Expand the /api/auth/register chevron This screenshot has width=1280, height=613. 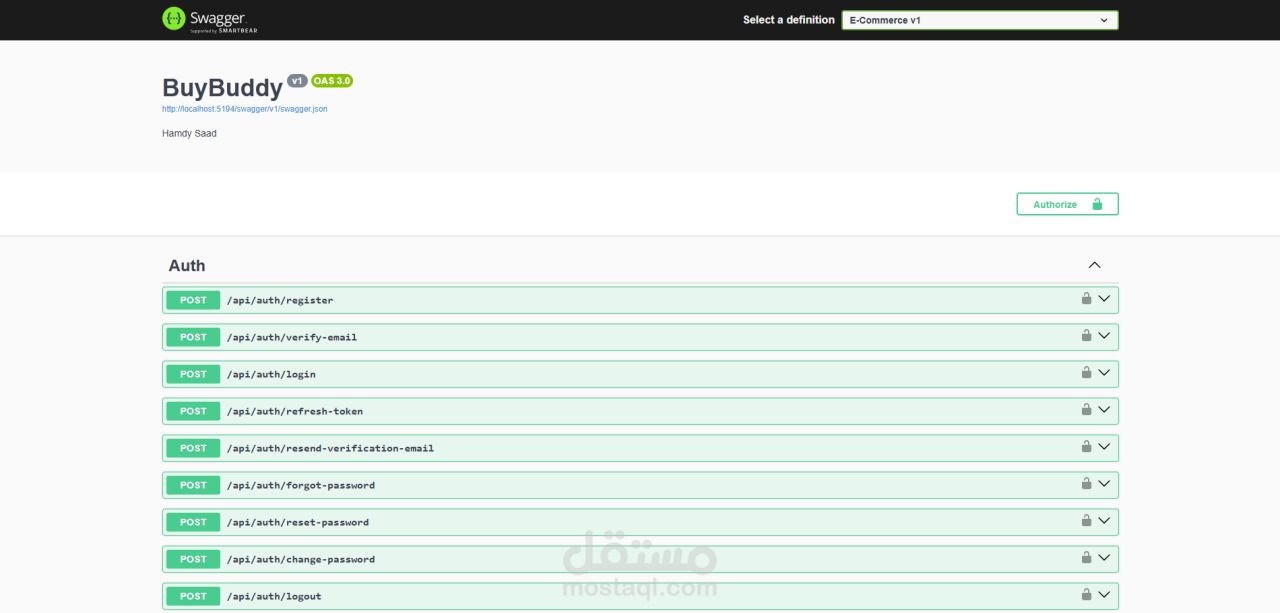pyautogui.click(x=1104, y=298)
